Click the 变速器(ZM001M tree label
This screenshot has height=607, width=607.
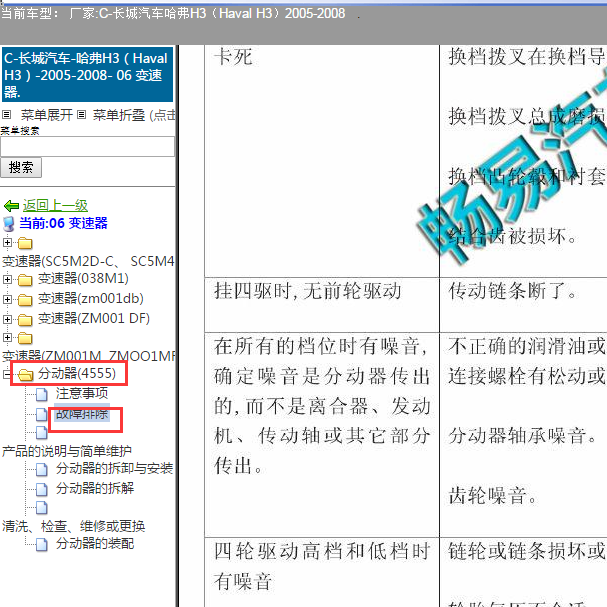pos(89,356)
